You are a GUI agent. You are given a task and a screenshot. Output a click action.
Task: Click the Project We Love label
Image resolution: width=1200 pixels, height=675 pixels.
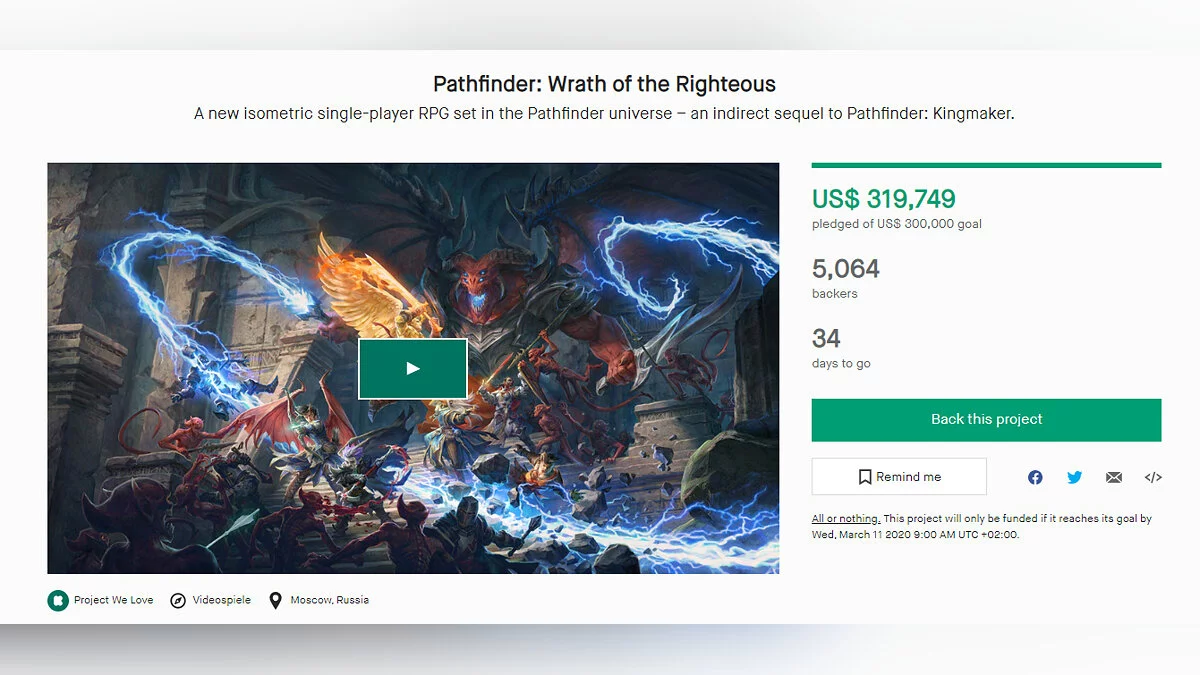tap(113, 600)
